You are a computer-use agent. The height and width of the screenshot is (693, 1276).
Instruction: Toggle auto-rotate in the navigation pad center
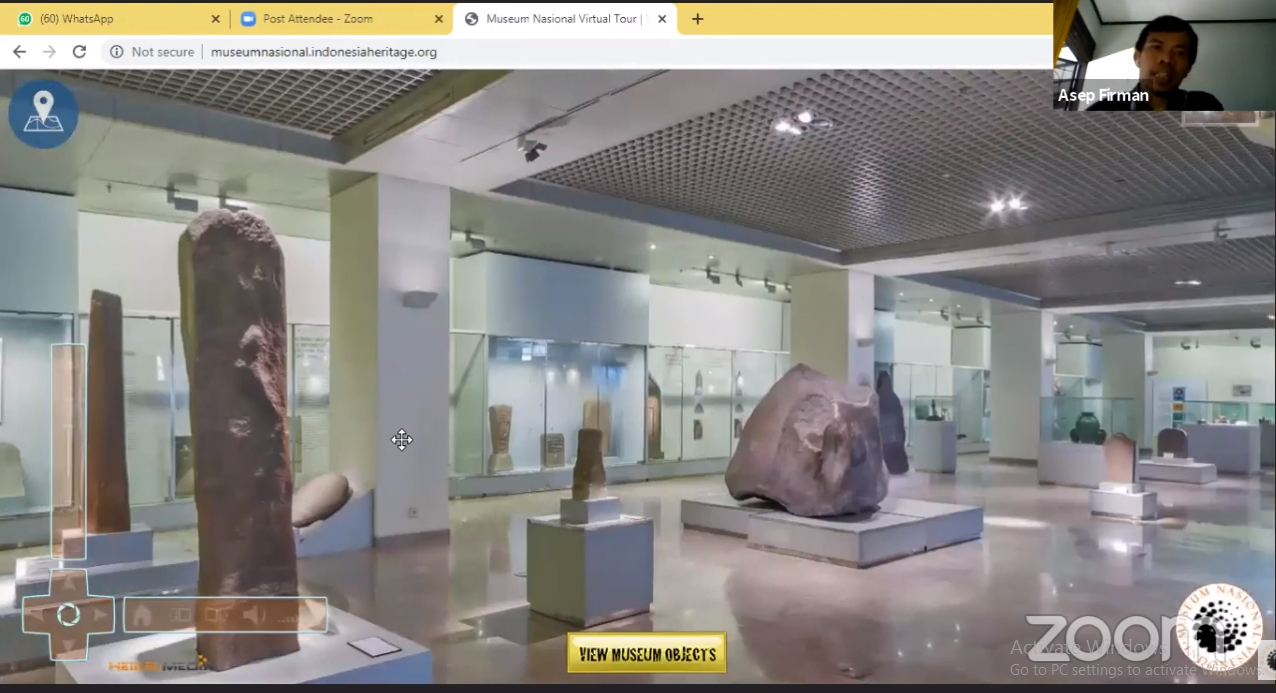68,615
